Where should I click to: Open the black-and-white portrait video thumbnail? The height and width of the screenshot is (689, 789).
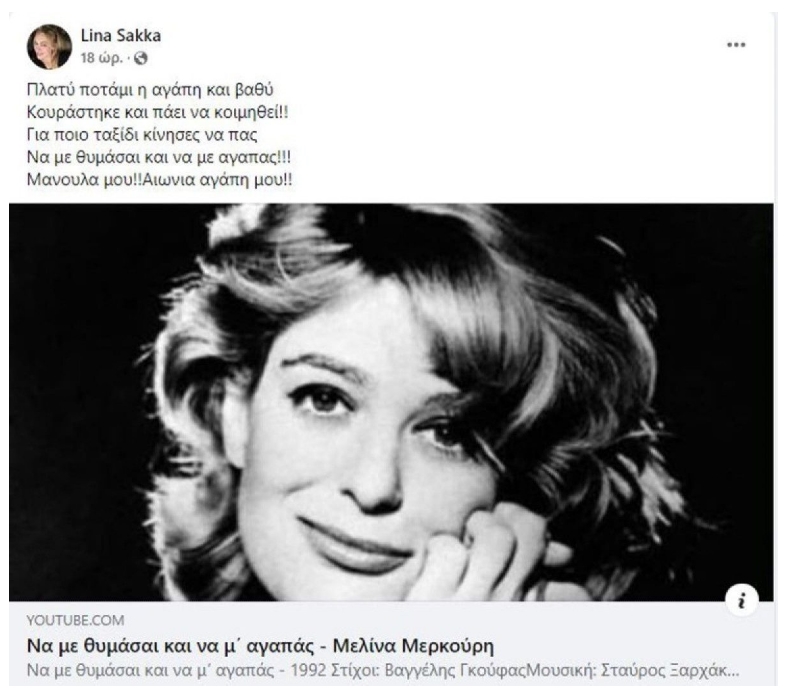point(391,402)
